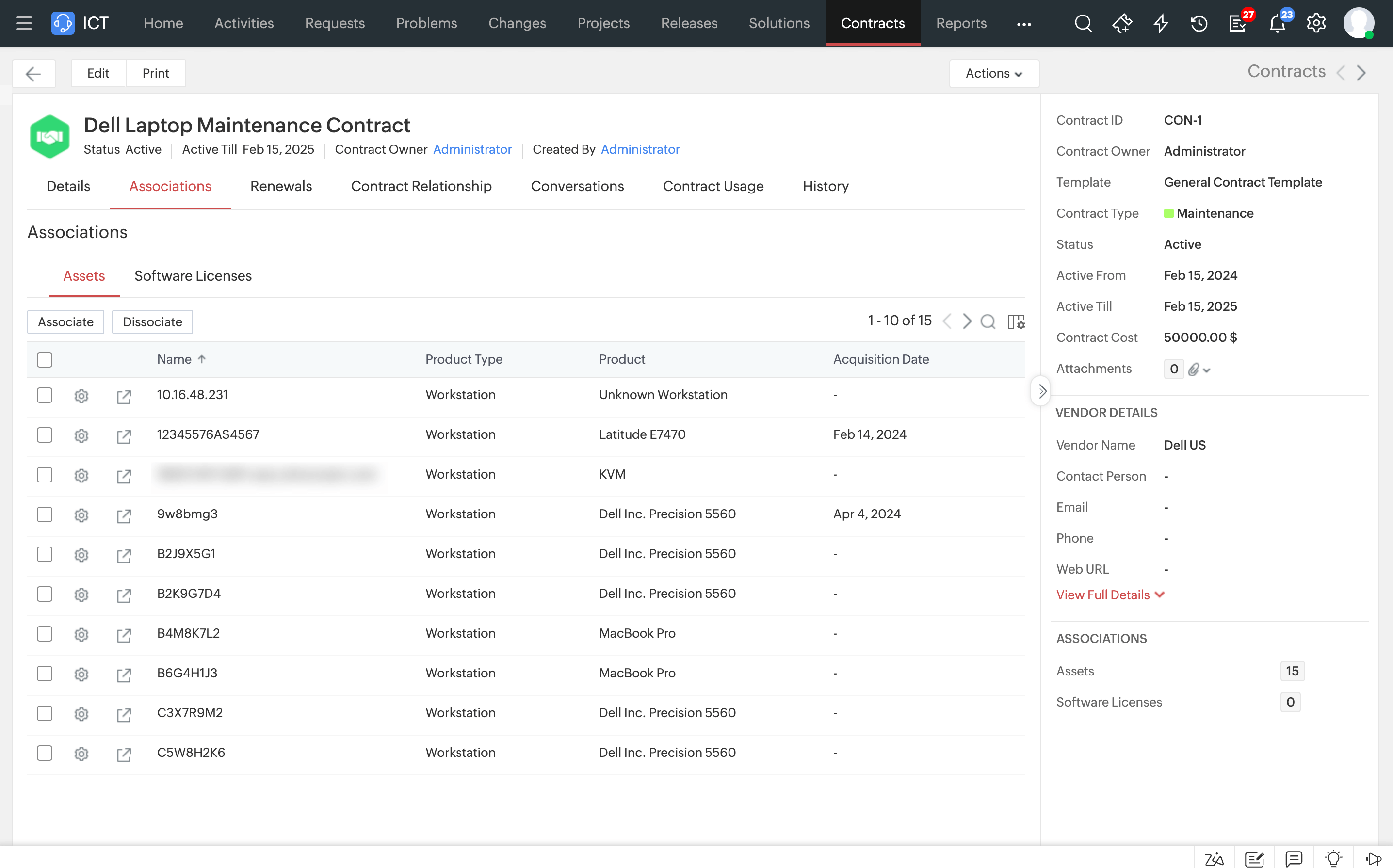
Task: Check the checkbox for asset C5W8H2K6
Action: click(44, 753)
